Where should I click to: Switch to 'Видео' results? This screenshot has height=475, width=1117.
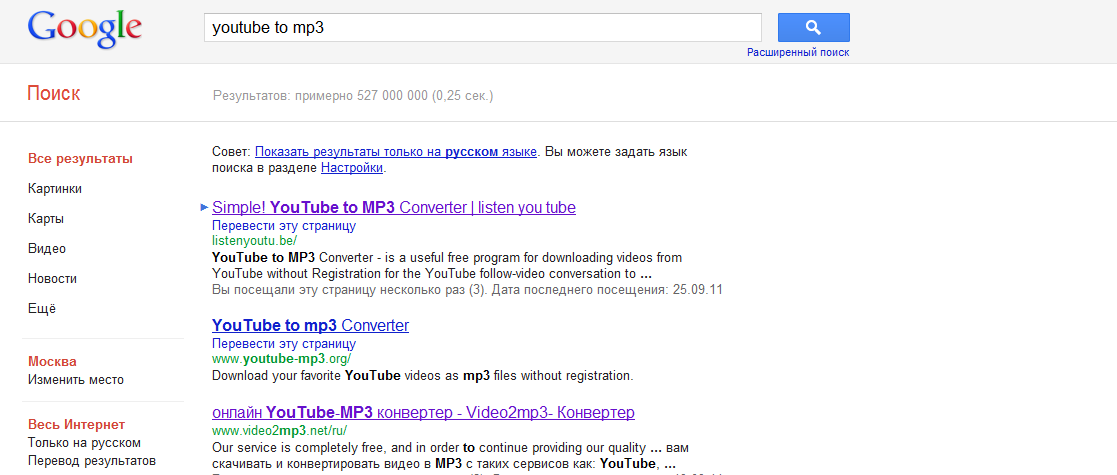click(47, 249)
